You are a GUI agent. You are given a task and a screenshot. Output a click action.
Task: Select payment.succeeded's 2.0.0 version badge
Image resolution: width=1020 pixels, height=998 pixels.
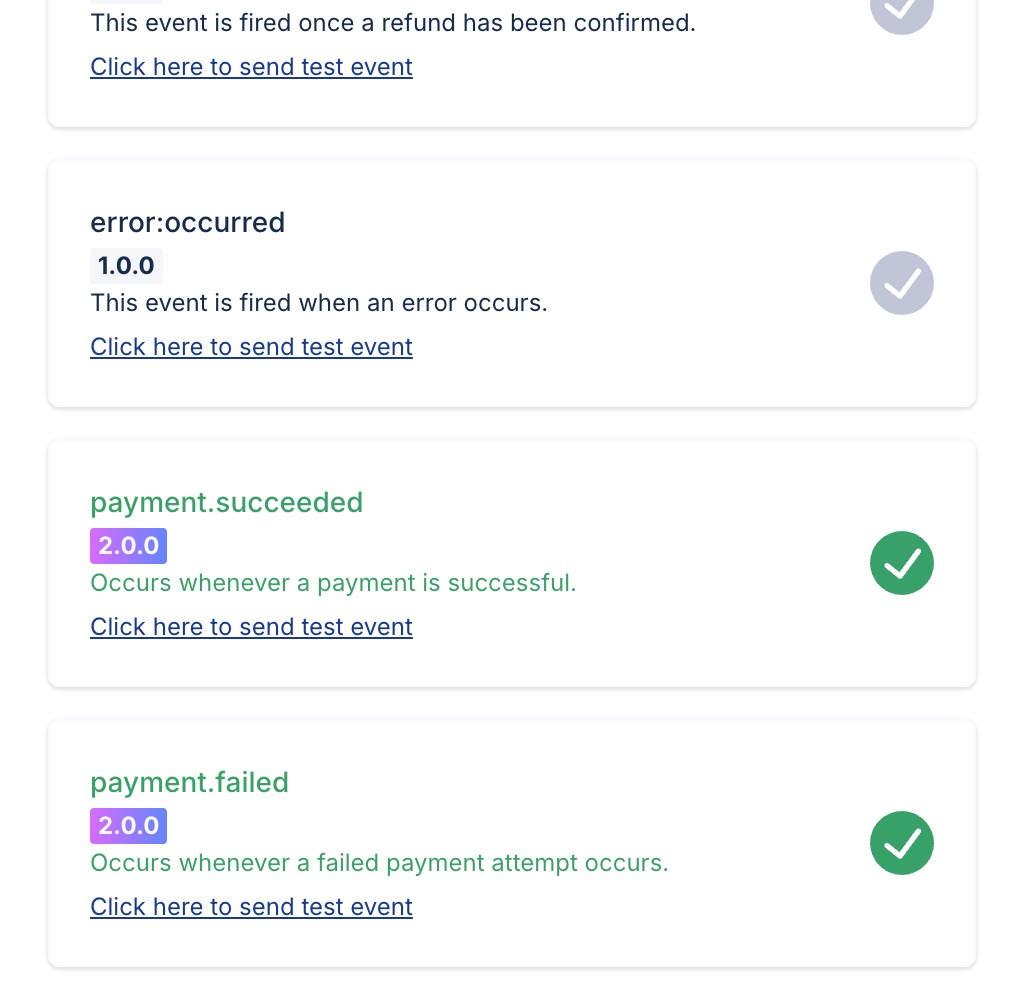pos(128,546)
